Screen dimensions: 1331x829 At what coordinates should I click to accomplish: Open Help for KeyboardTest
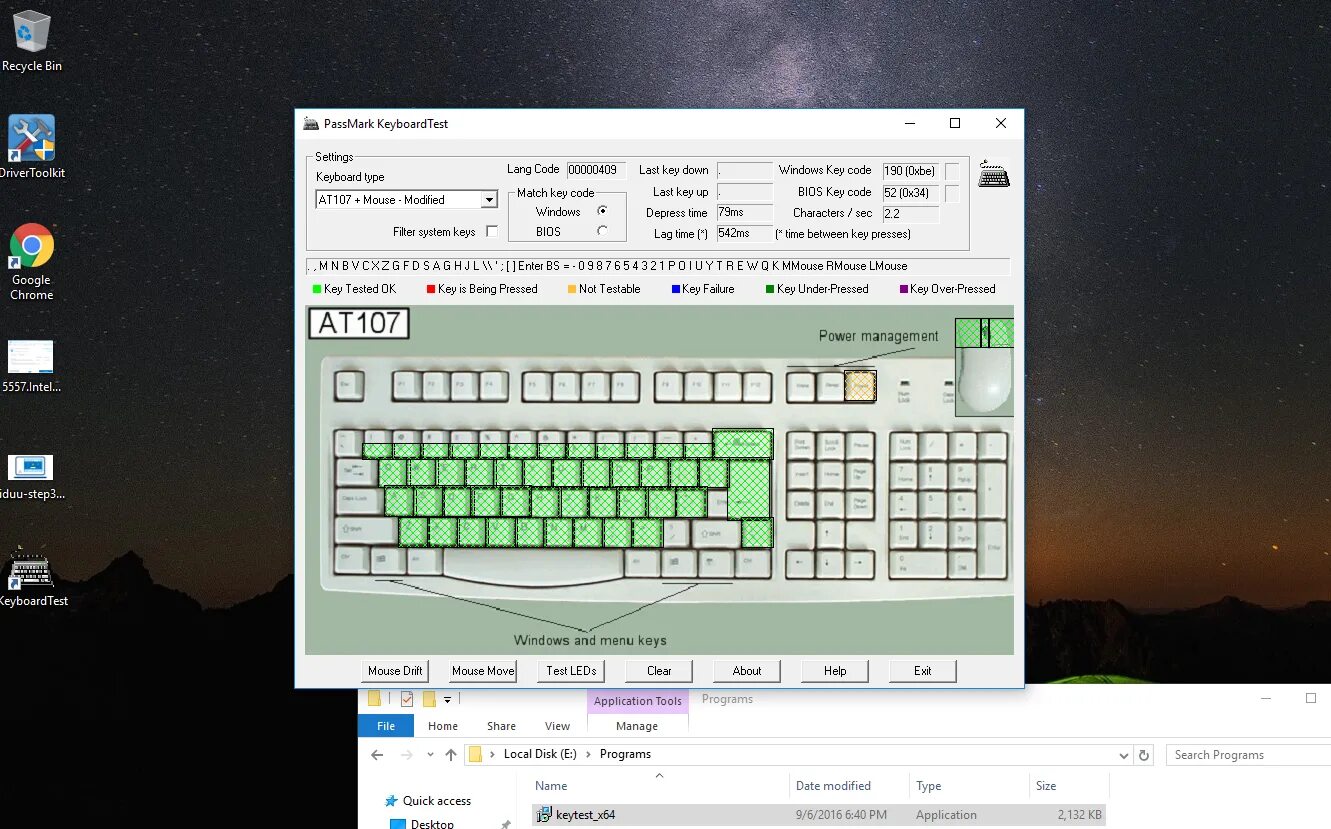click(x=835, y=671)
